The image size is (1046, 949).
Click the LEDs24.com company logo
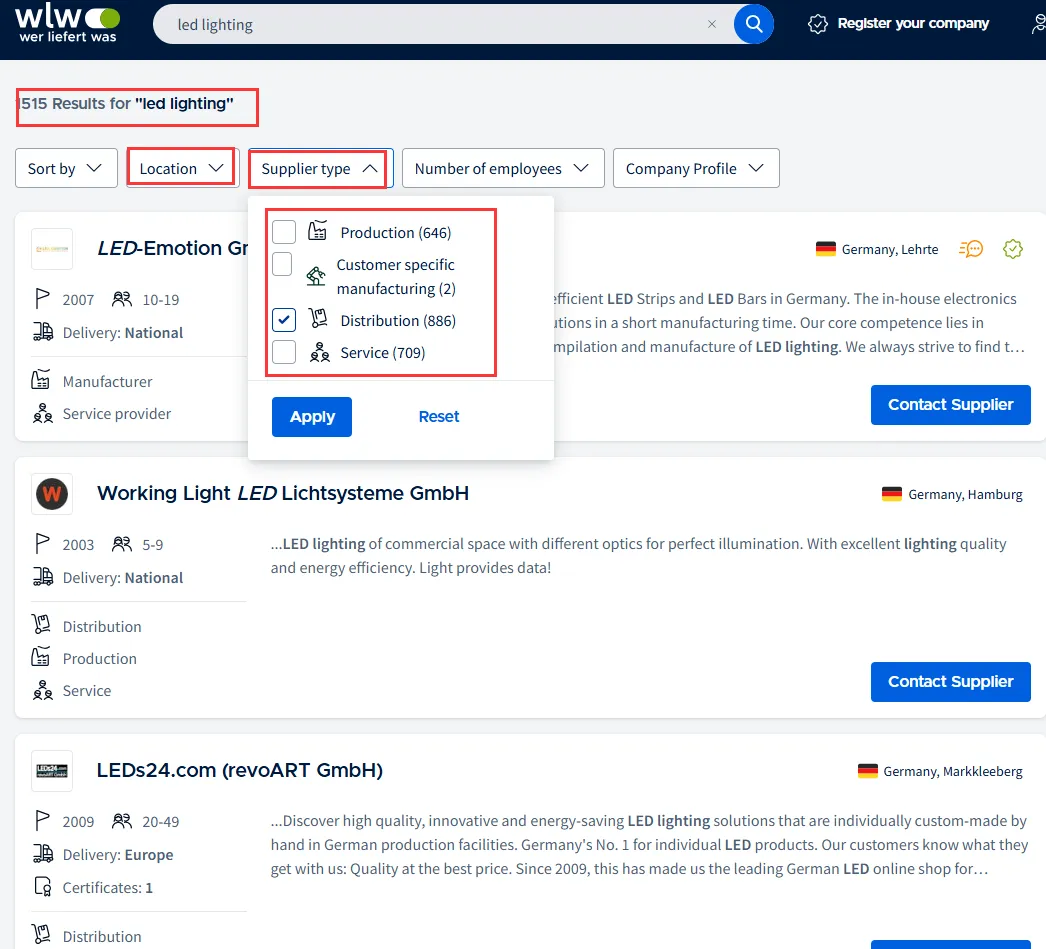pos(52,771)
